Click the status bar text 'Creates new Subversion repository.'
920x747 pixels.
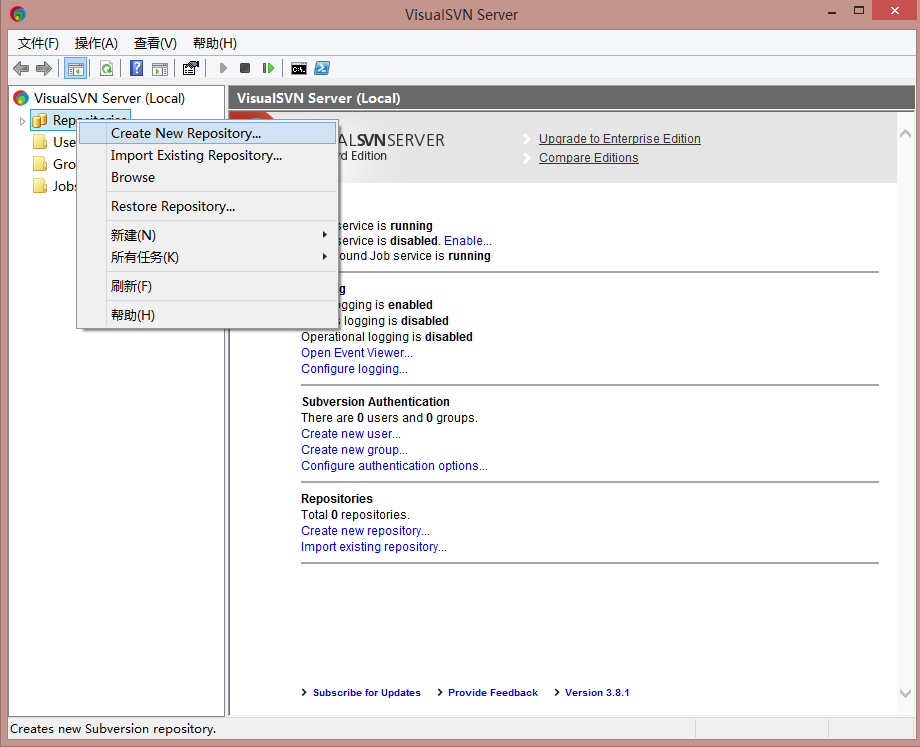point(113,729)
